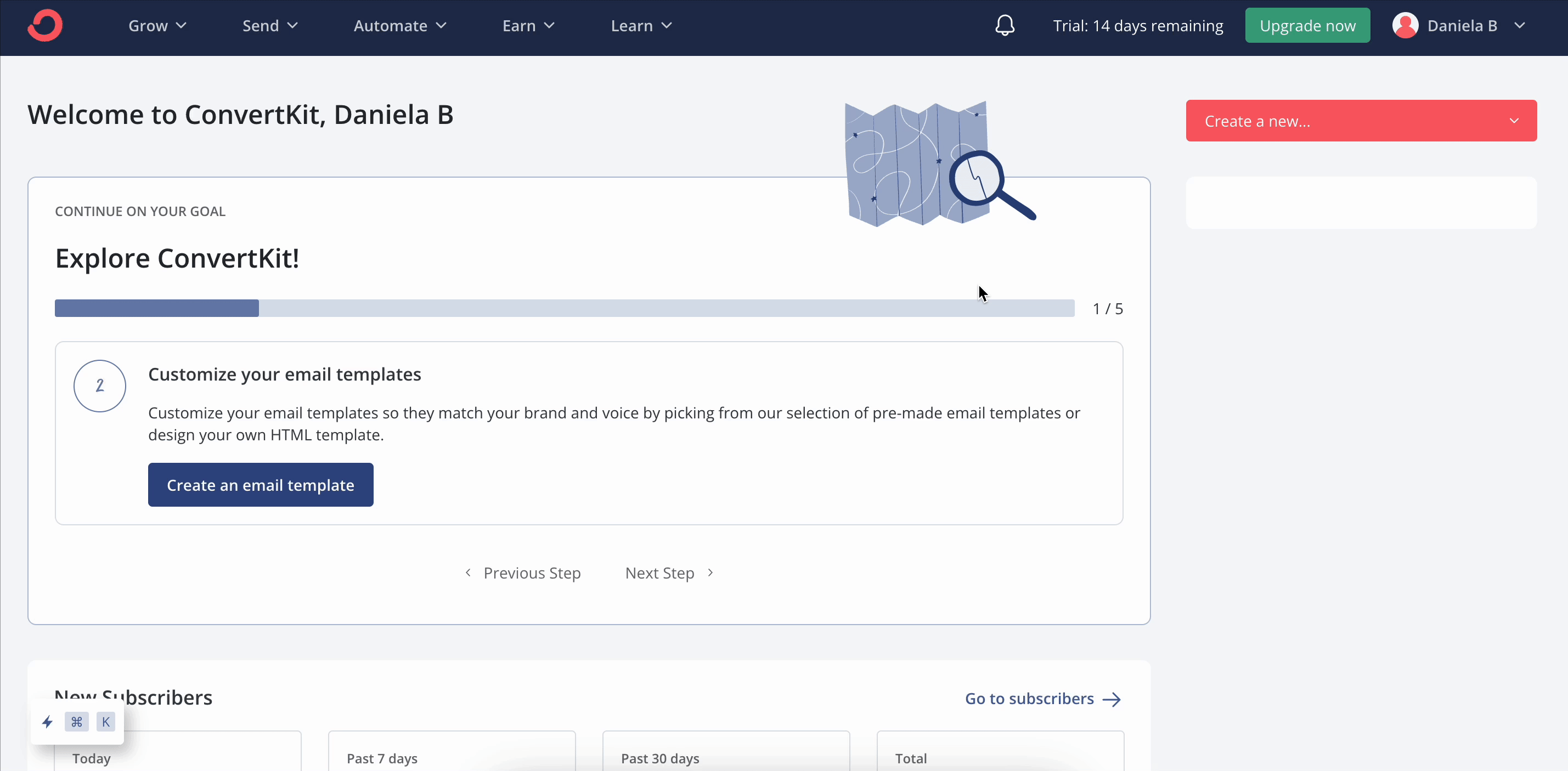Click the empty white panel below Create a new
1568x771 pixels.
pyautogui.click(x=1361, y=203)
